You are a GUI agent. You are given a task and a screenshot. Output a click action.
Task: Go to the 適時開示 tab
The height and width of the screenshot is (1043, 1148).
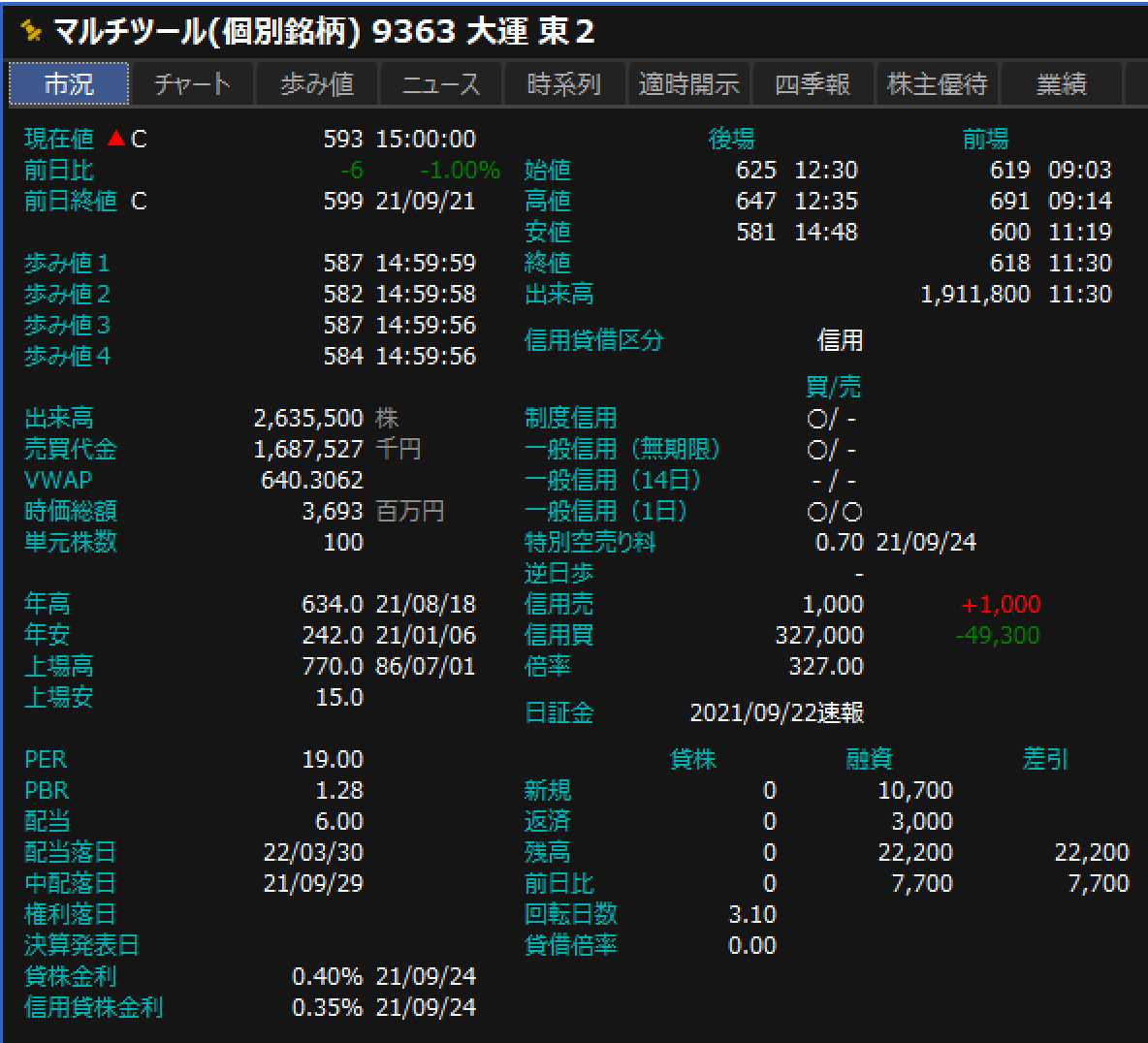688,84
